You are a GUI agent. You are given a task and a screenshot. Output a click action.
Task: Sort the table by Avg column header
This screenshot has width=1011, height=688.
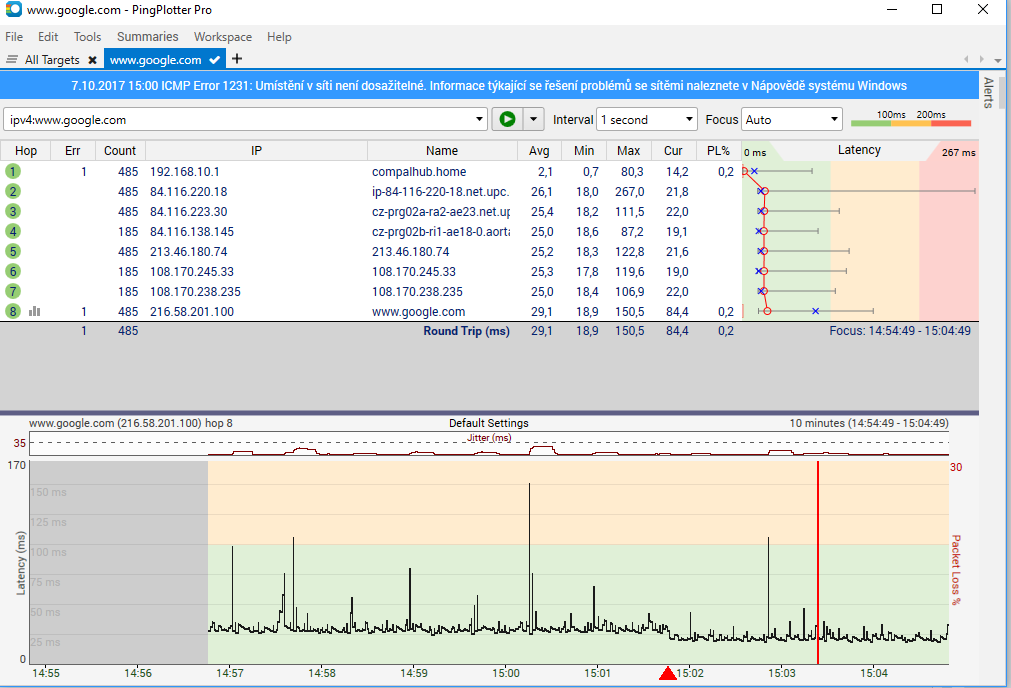[x=539, y=150]
